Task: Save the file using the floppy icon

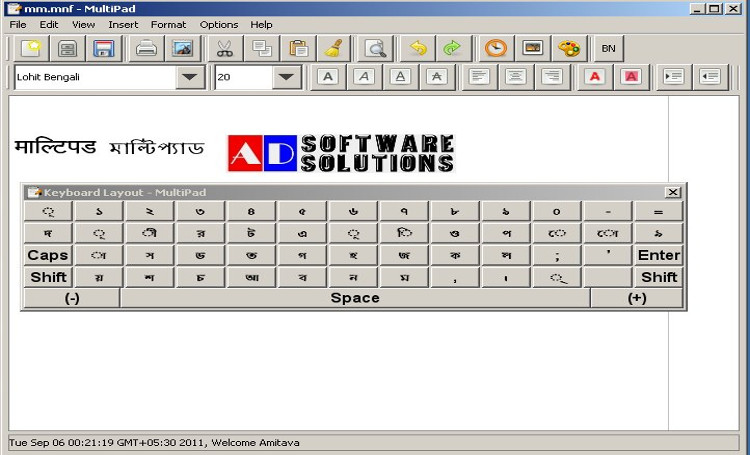Action: [104, 48]
